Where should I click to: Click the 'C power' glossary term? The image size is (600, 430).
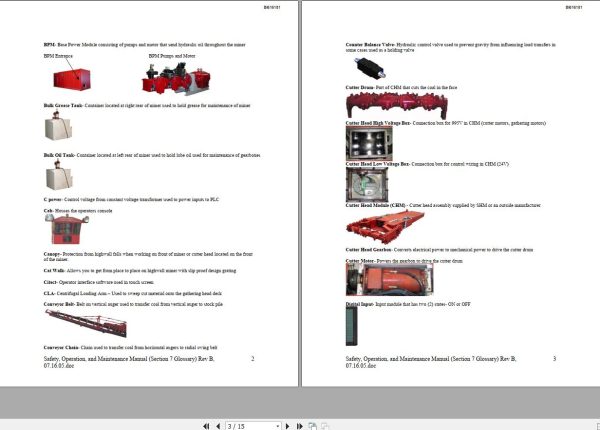click(x=52, y=199)
